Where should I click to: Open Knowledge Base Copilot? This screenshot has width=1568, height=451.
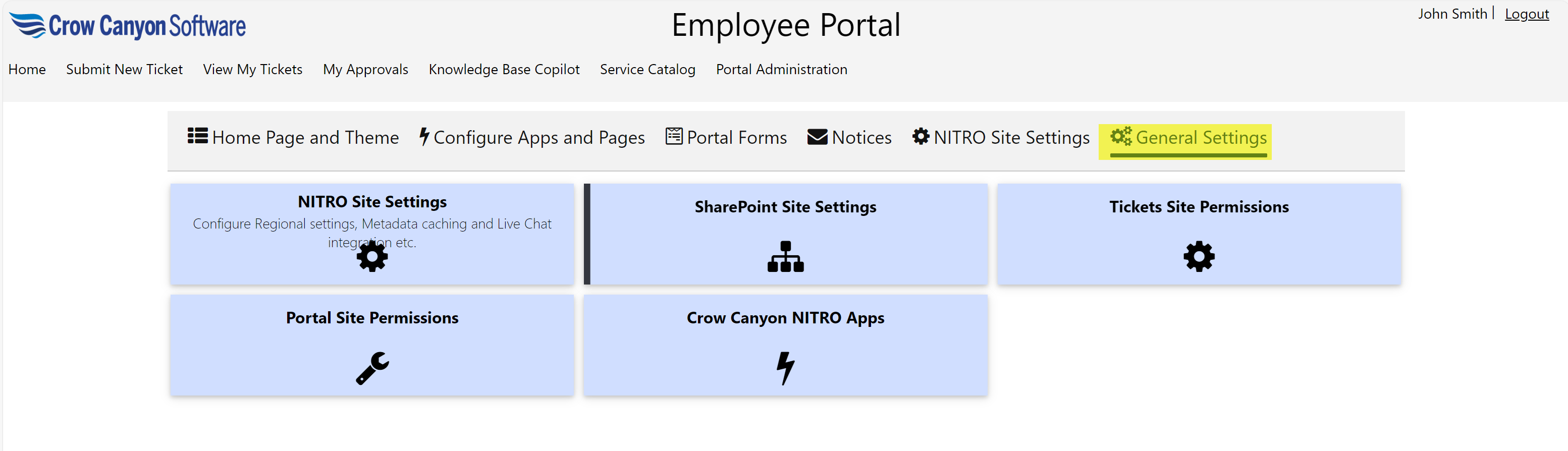[503, 70]
